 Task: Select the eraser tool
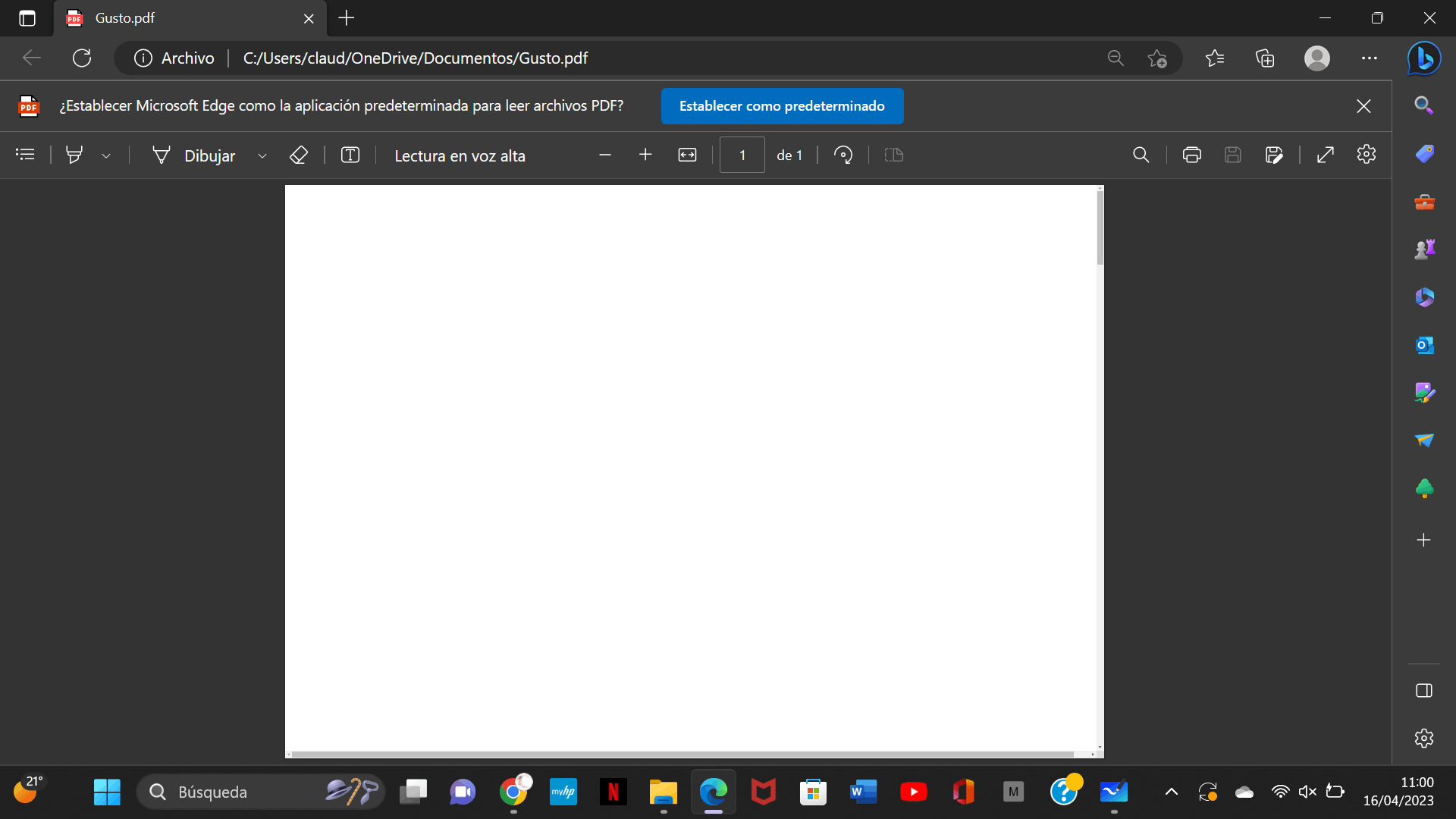299,155
